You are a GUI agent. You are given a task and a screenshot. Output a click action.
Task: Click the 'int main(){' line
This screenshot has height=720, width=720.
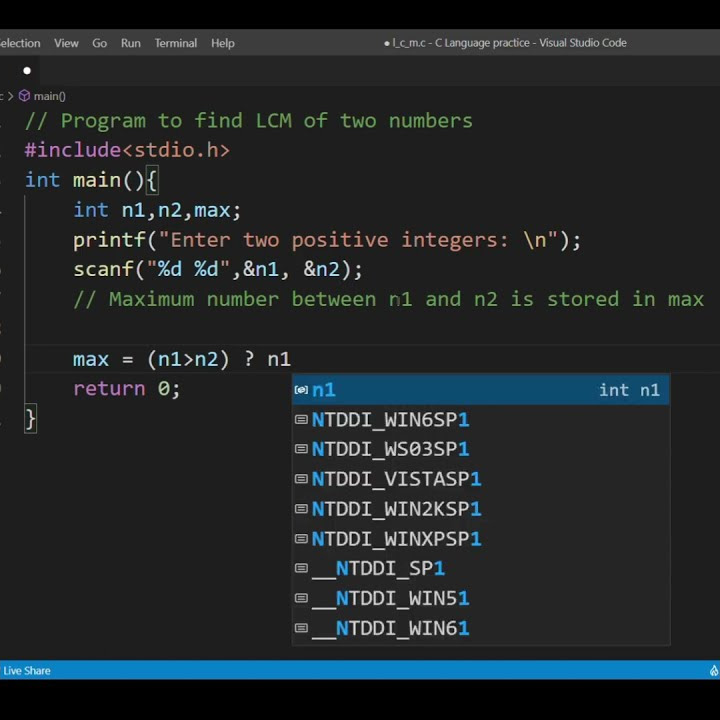click(x=91, y=180)
